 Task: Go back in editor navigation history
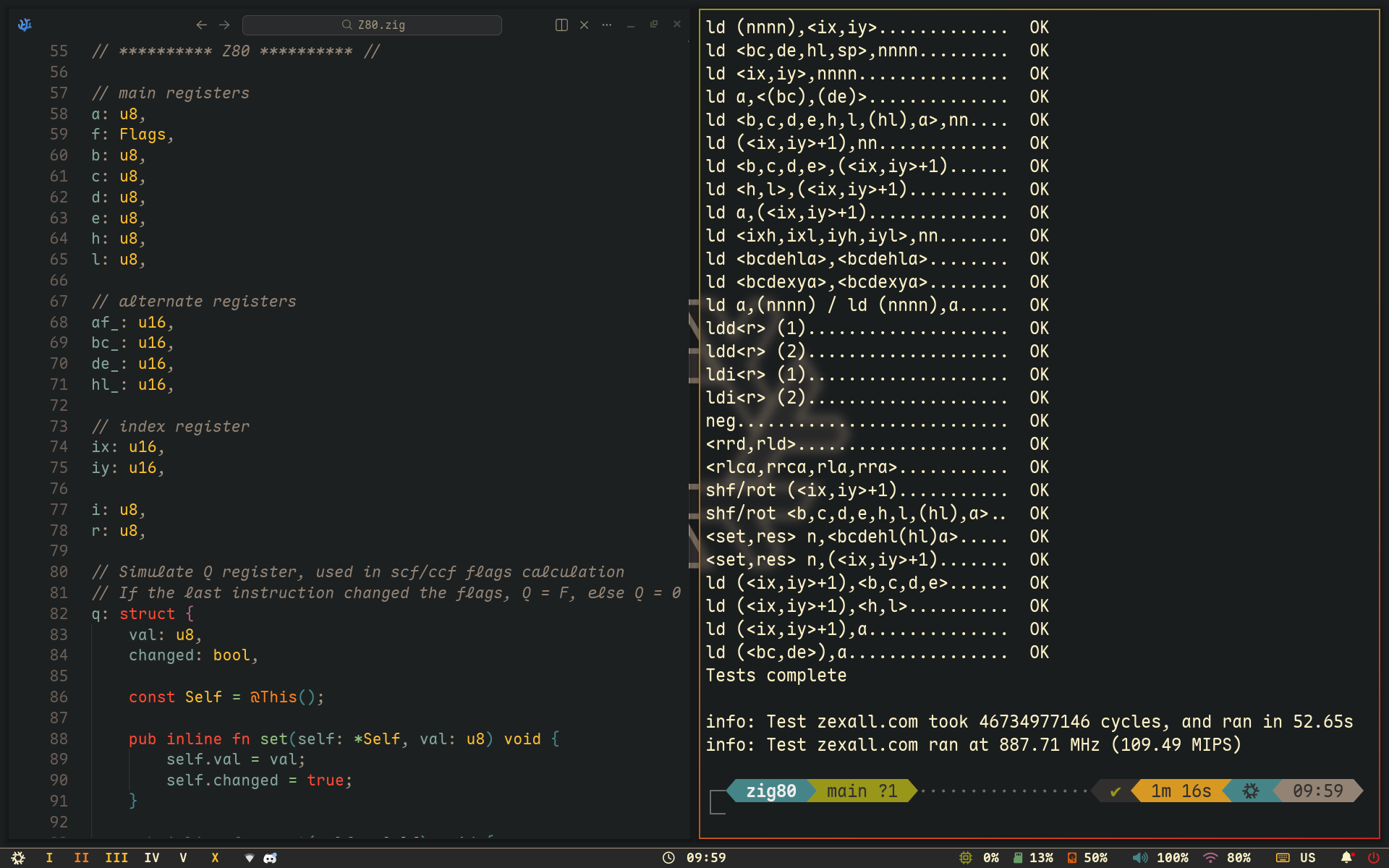click(201, 25)
